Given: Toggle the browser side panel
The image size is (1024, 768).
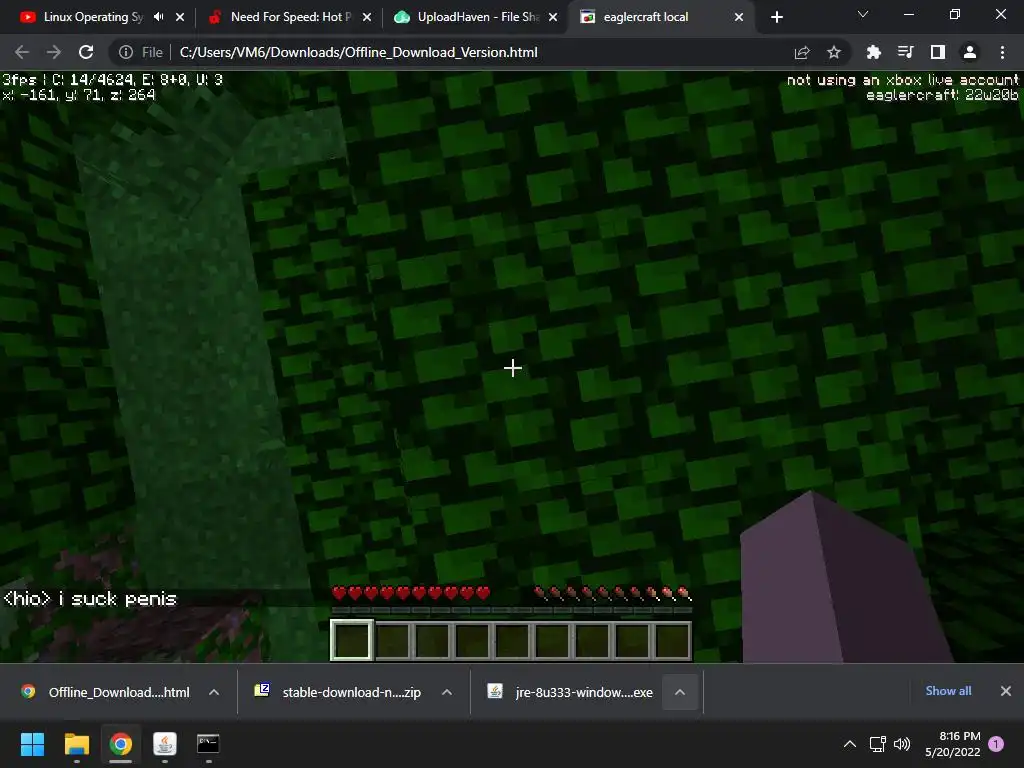Looking at the screenshot, I should (938, 52).
